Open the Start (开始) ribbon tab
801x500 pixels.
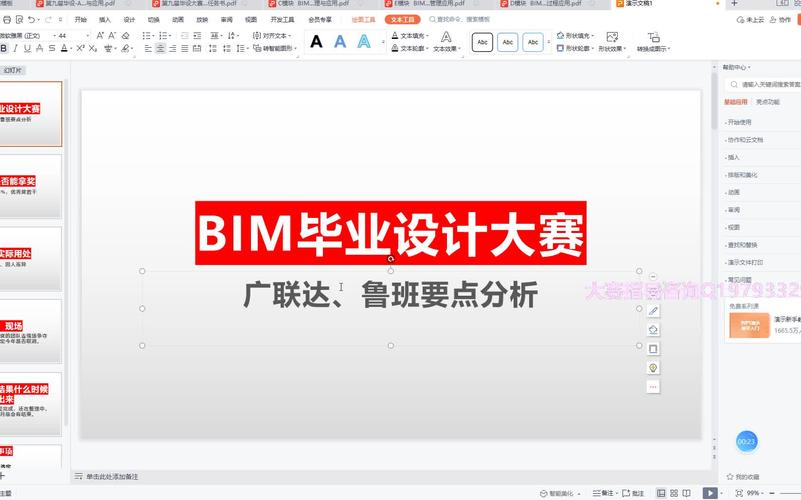pyautogui.click(x=81, y=20)
